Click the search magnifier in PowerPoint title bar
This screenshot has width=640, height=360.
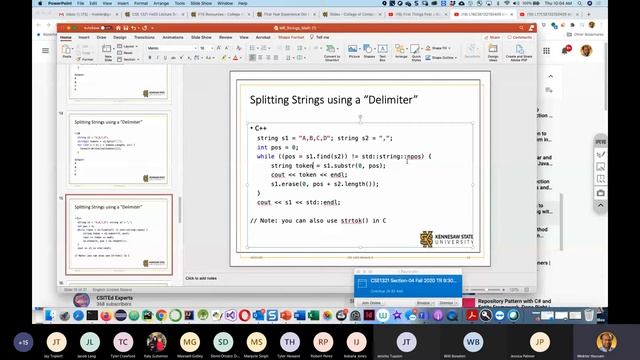coord(521,28)
